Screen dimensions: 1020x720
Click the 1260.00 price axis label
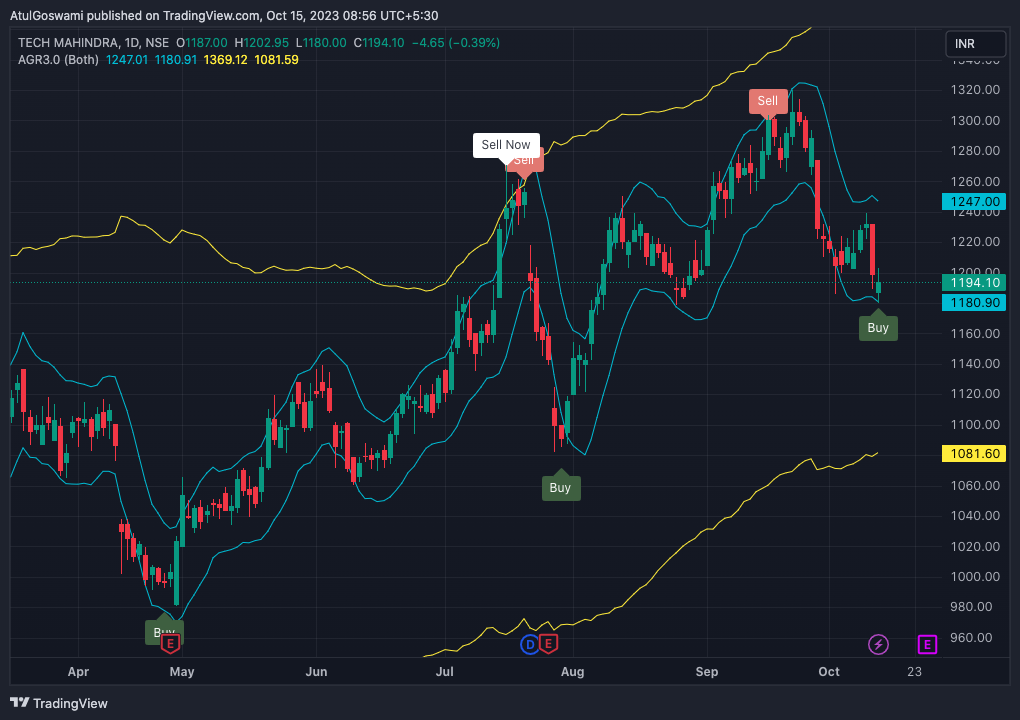[x=975, y=181]
